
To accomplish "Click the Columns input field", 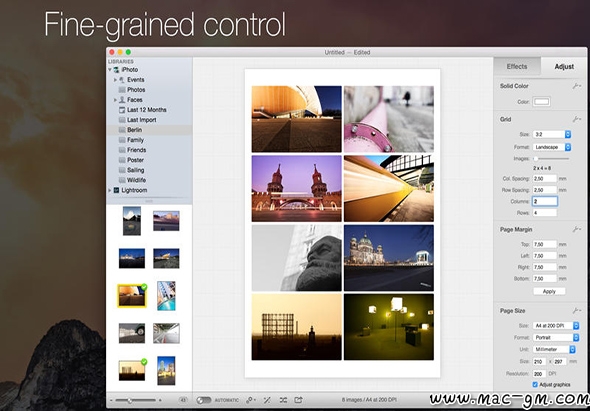I will tap(544, 201).
